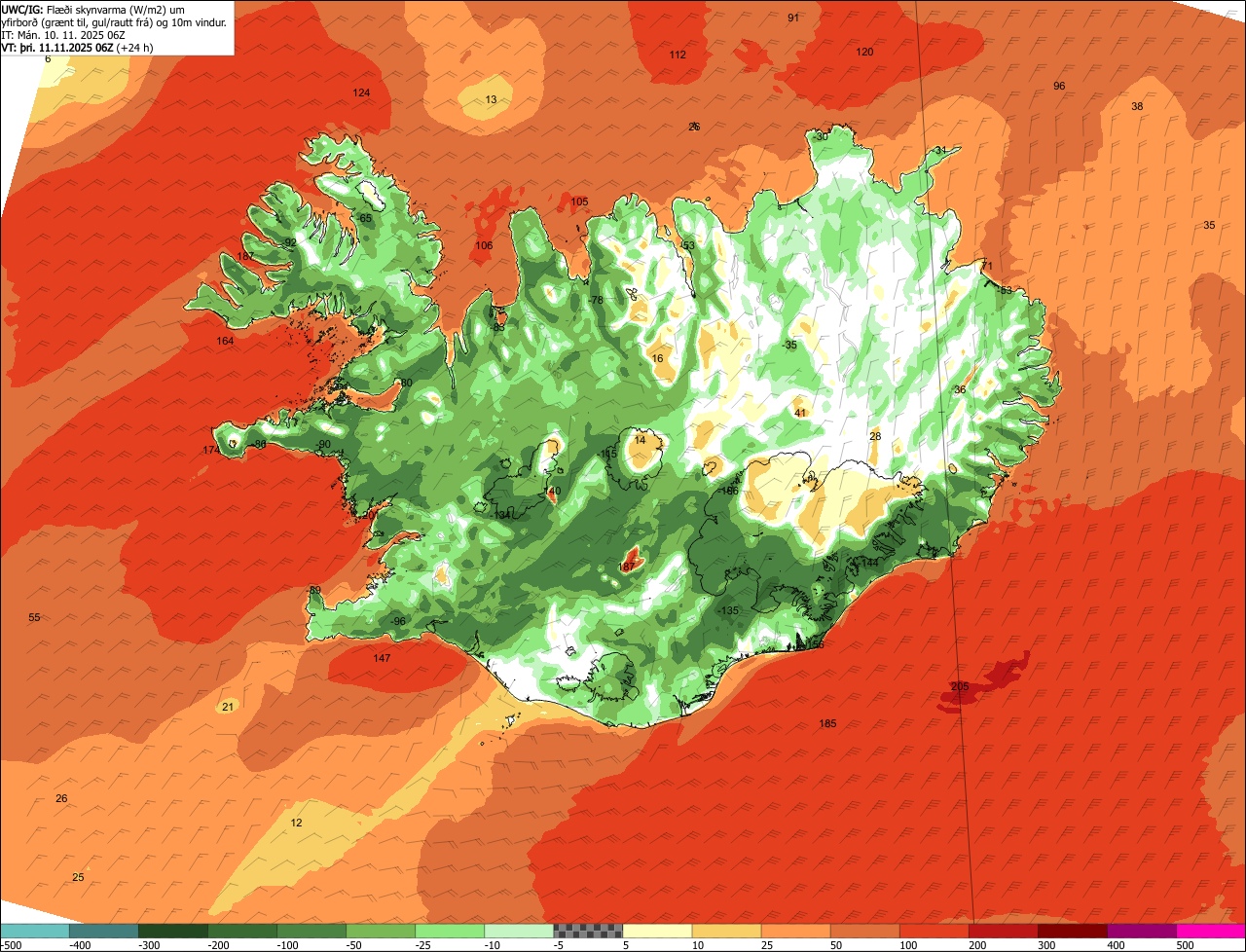This screenshot has width=1246, height=952.
Task: Click the map value '38' in the northeast corner
Action: [x=1137, y=106]
